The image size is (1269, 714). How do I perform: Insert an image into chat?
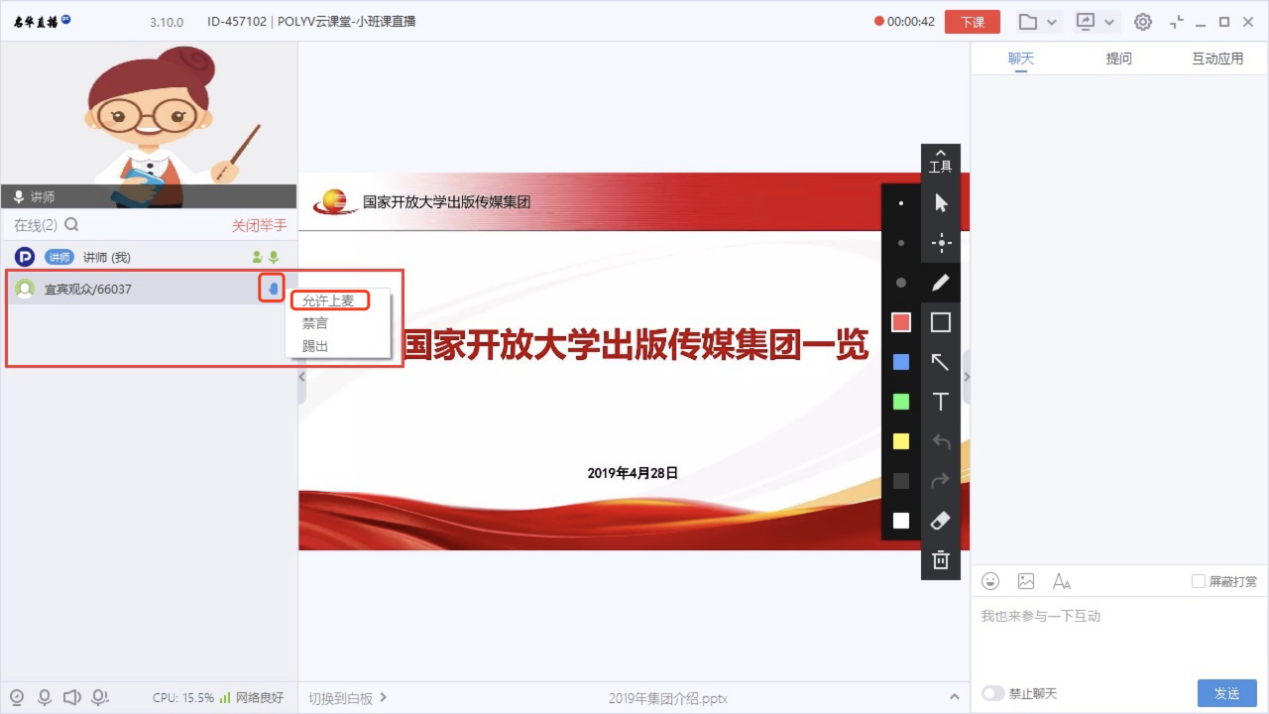[x=1026, y=581]
